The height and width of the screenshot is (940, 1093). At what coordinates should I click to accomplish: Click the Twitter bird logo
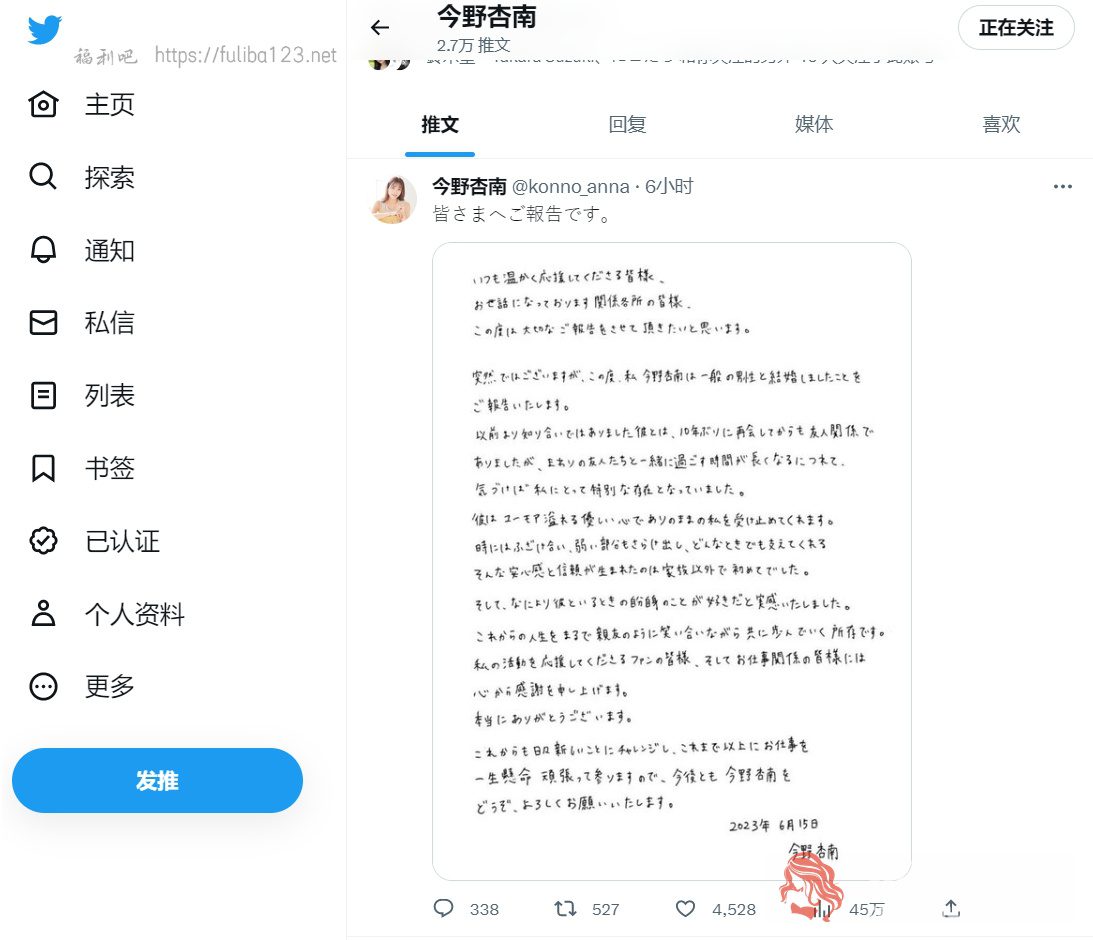pyautogui.click(x=45, y=29)
